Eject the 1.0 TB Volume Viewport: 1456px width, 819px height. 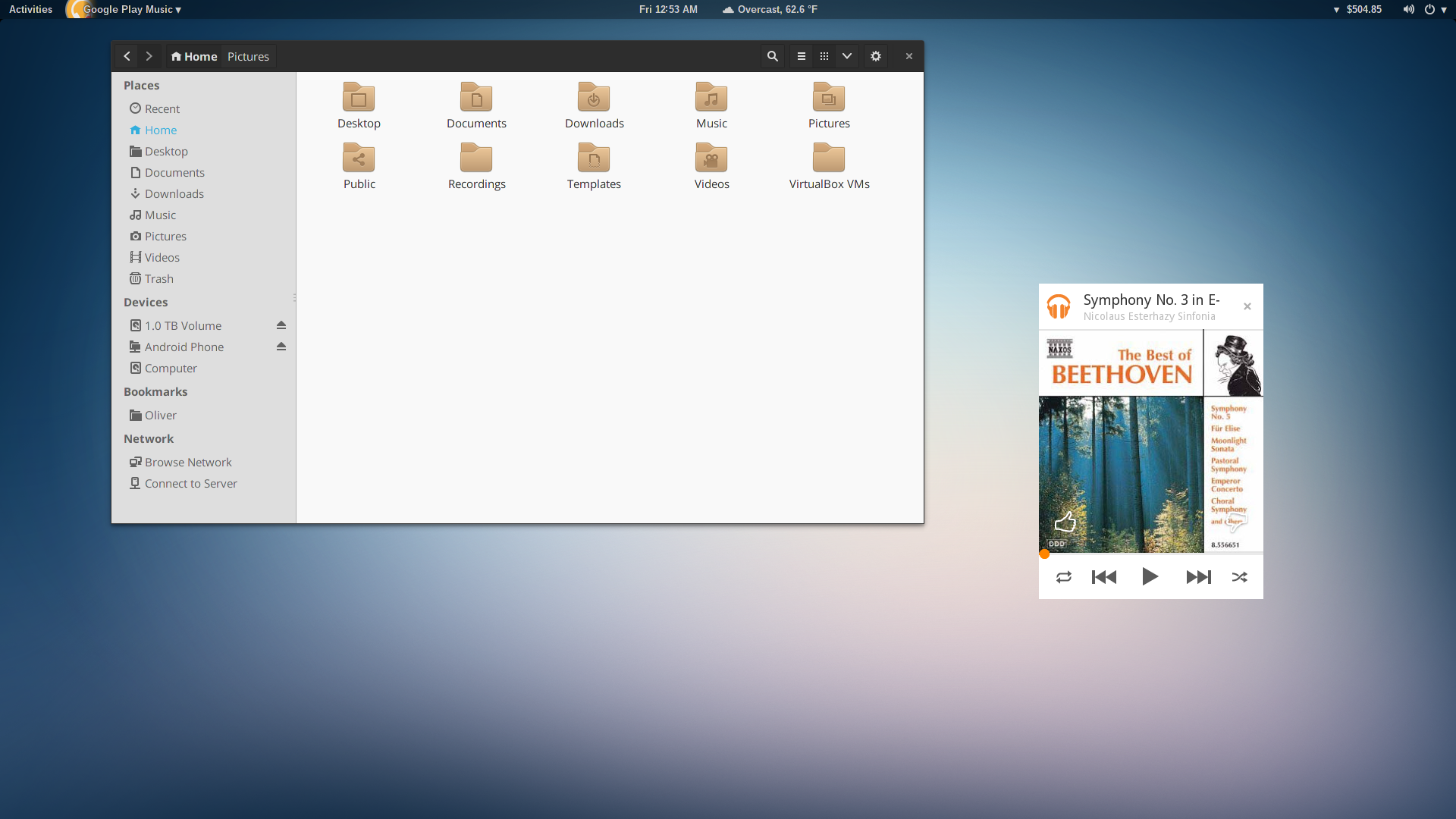pos(281,325)
